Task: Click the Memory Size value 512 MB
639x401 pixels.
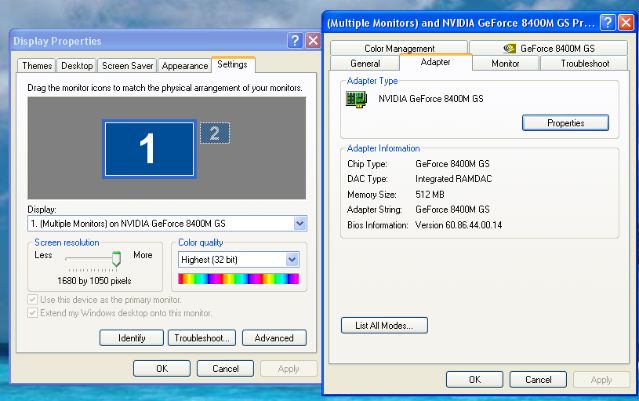Action: point(430,194)
